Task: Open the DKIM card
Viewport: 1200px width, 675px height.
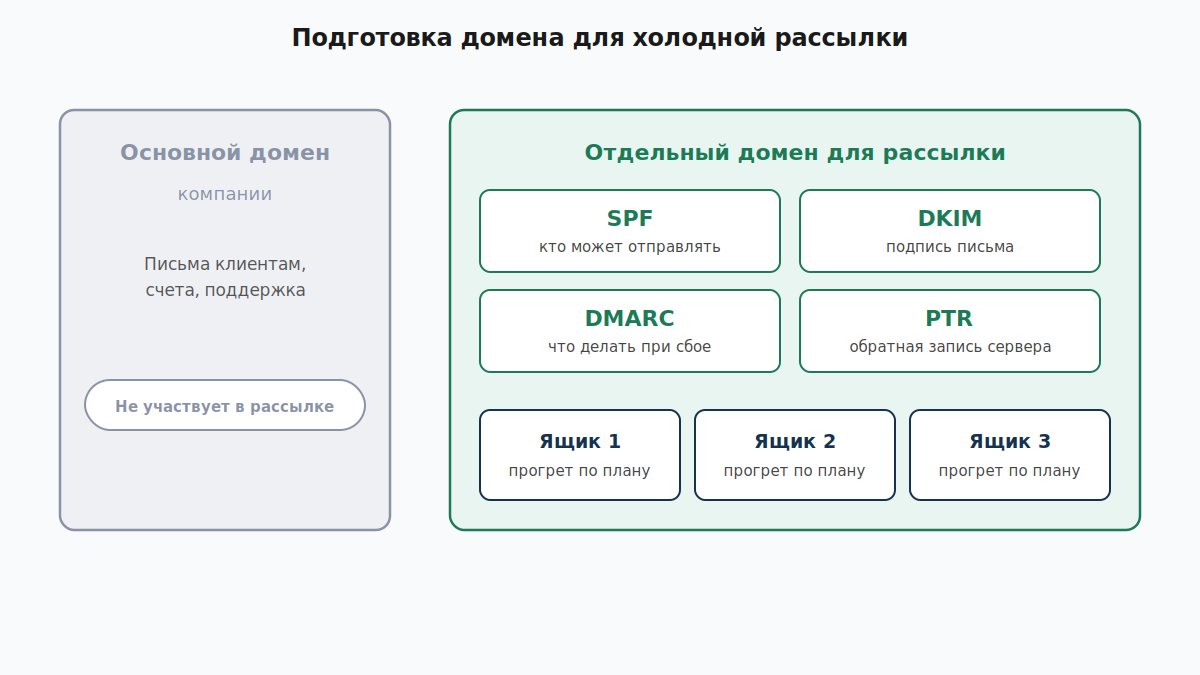Action: (x=950, y=231)
